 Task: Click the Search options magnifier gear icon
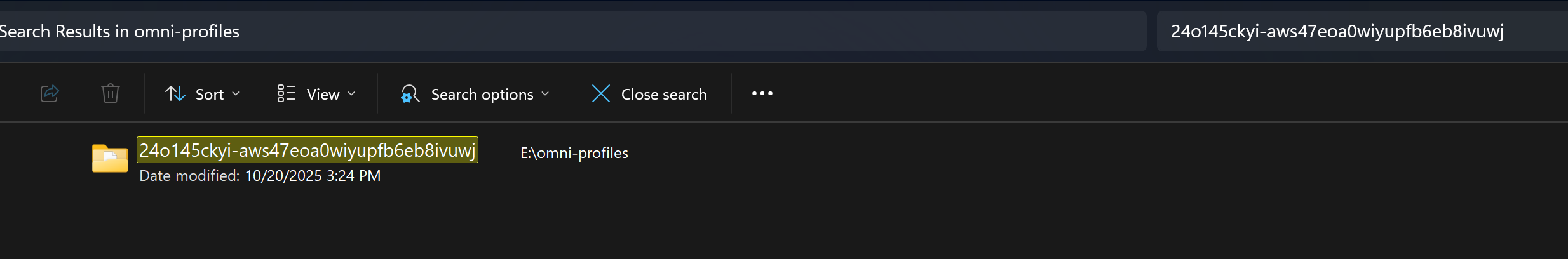tap(410, 94)
